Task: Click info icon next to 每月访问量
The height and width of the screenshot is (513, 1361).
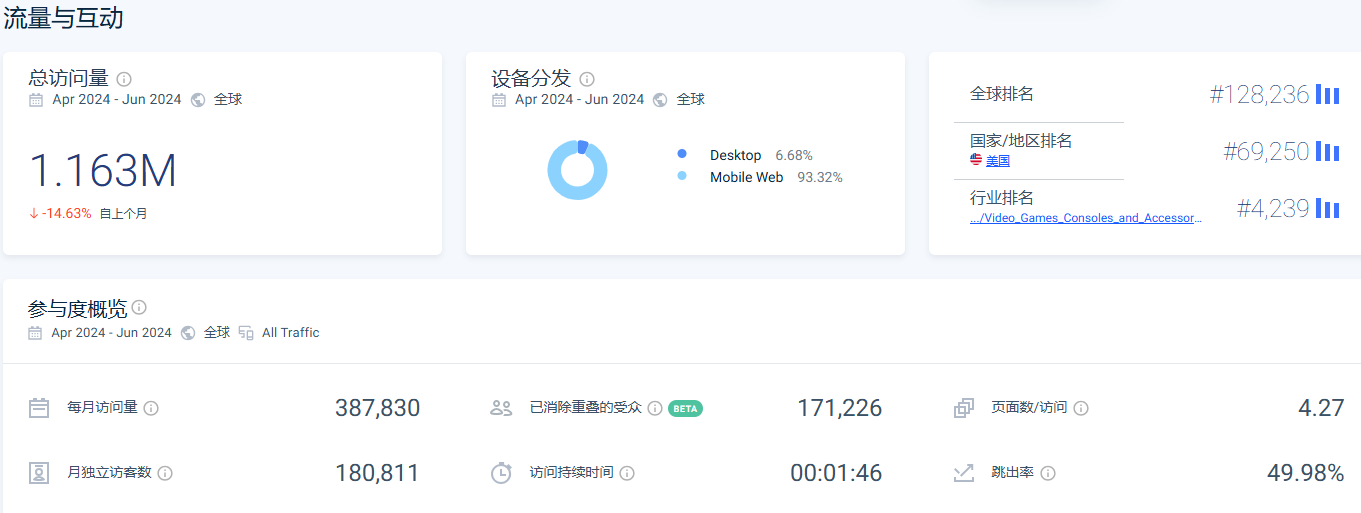Action: (151, 408)
